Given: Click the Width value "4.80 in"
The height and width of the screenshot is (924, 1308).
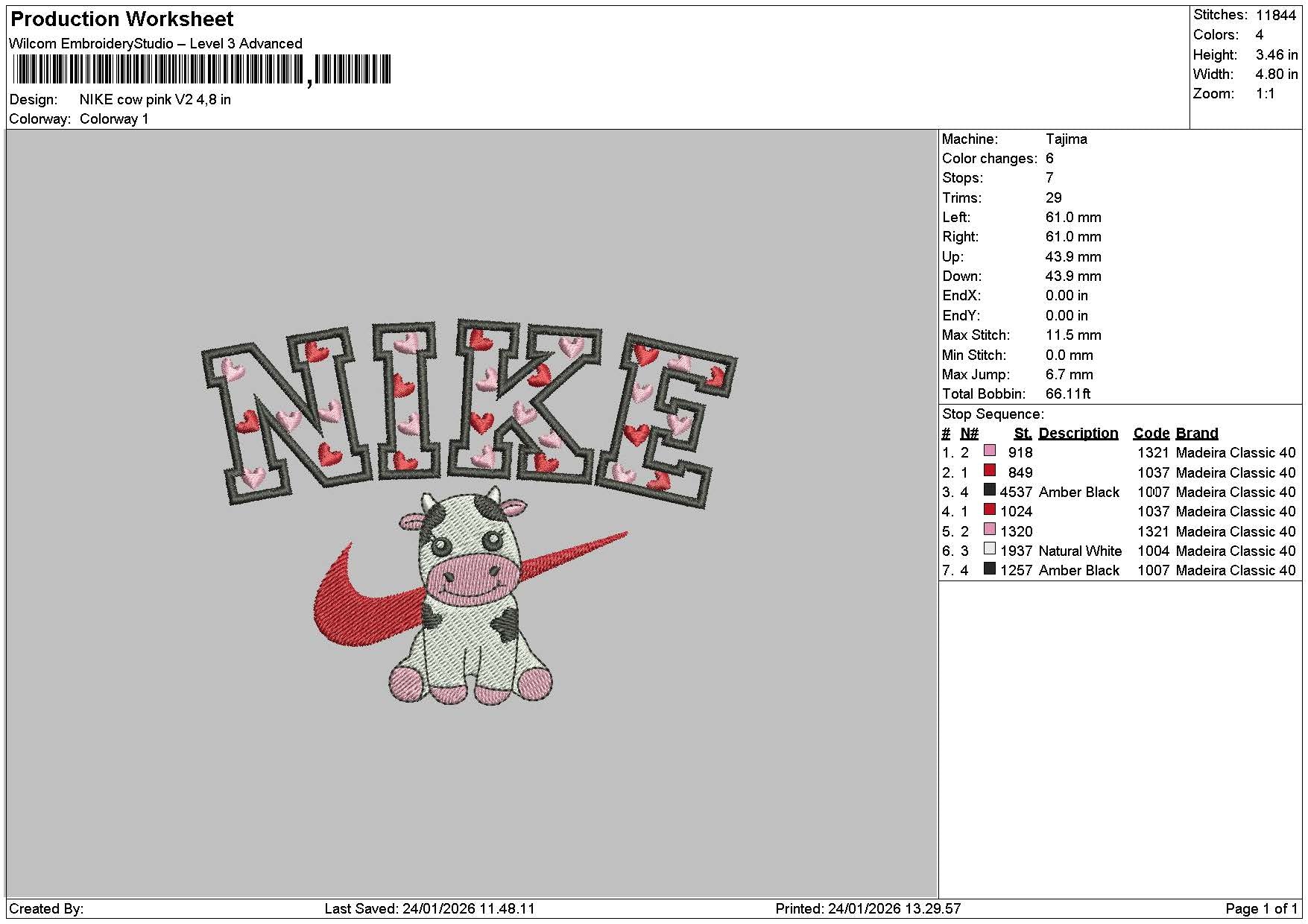Looking at the screenshot, I should [1277, 74].
